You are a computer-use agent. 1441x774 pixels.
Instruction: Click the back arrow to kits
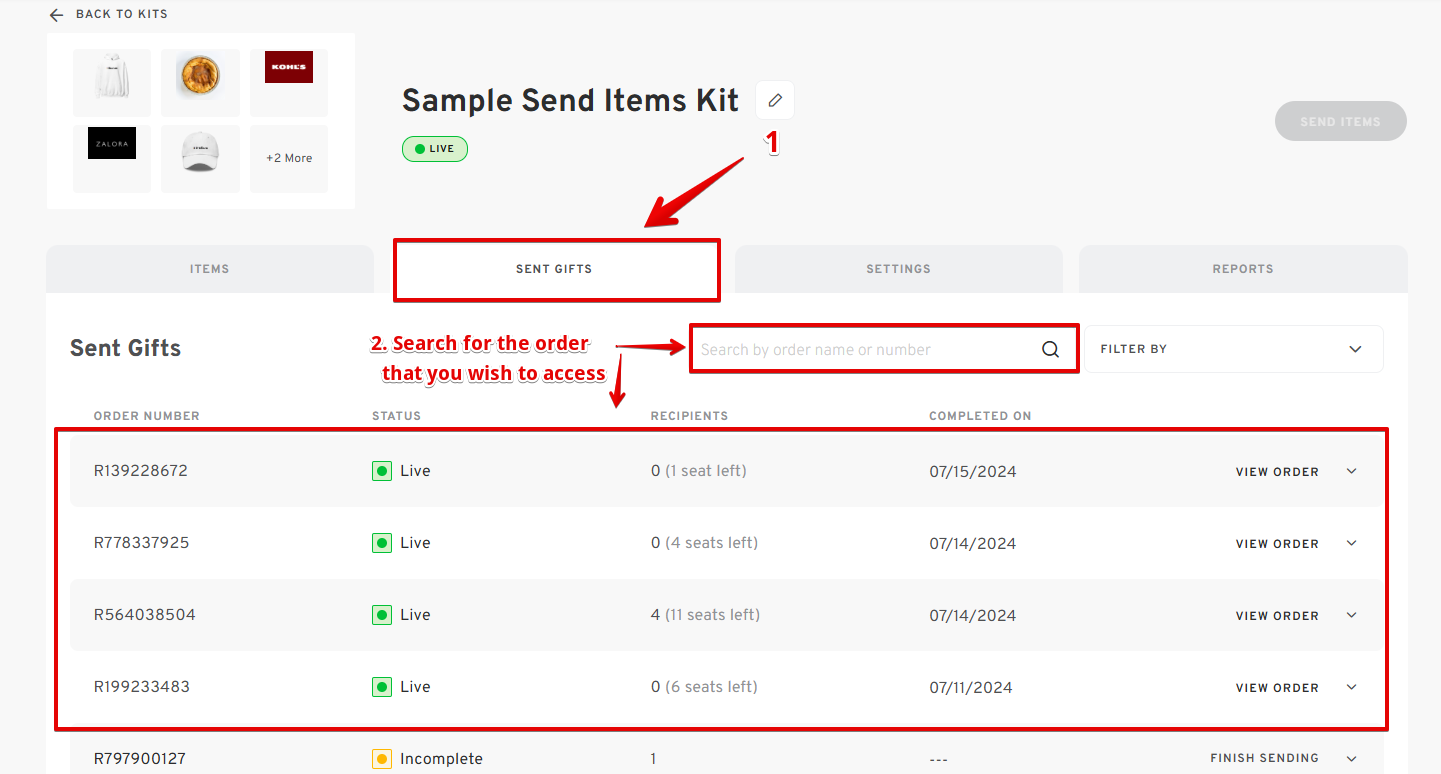56,15
